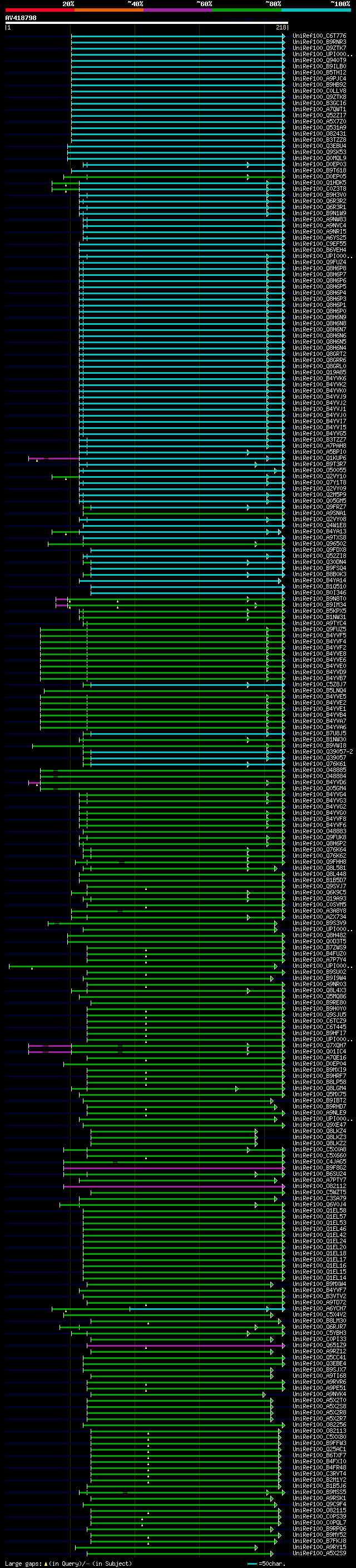Screen dimensions: 356x1568
Task: Select hit label UniRef100_D0EP03
Action: coord(319,164)
